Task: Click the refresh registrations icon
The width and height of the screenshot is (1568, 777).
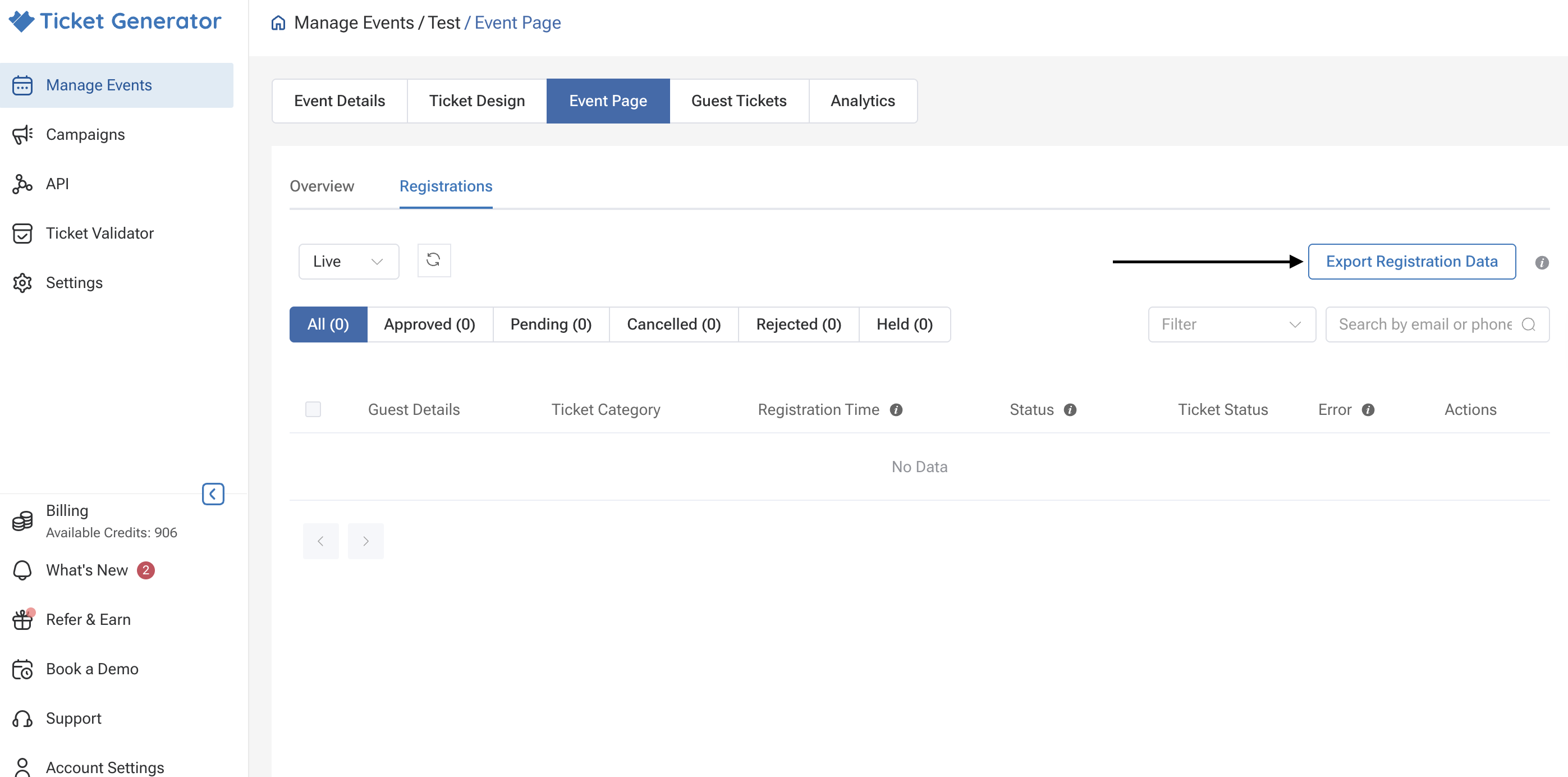Action: tap(433, 260)
